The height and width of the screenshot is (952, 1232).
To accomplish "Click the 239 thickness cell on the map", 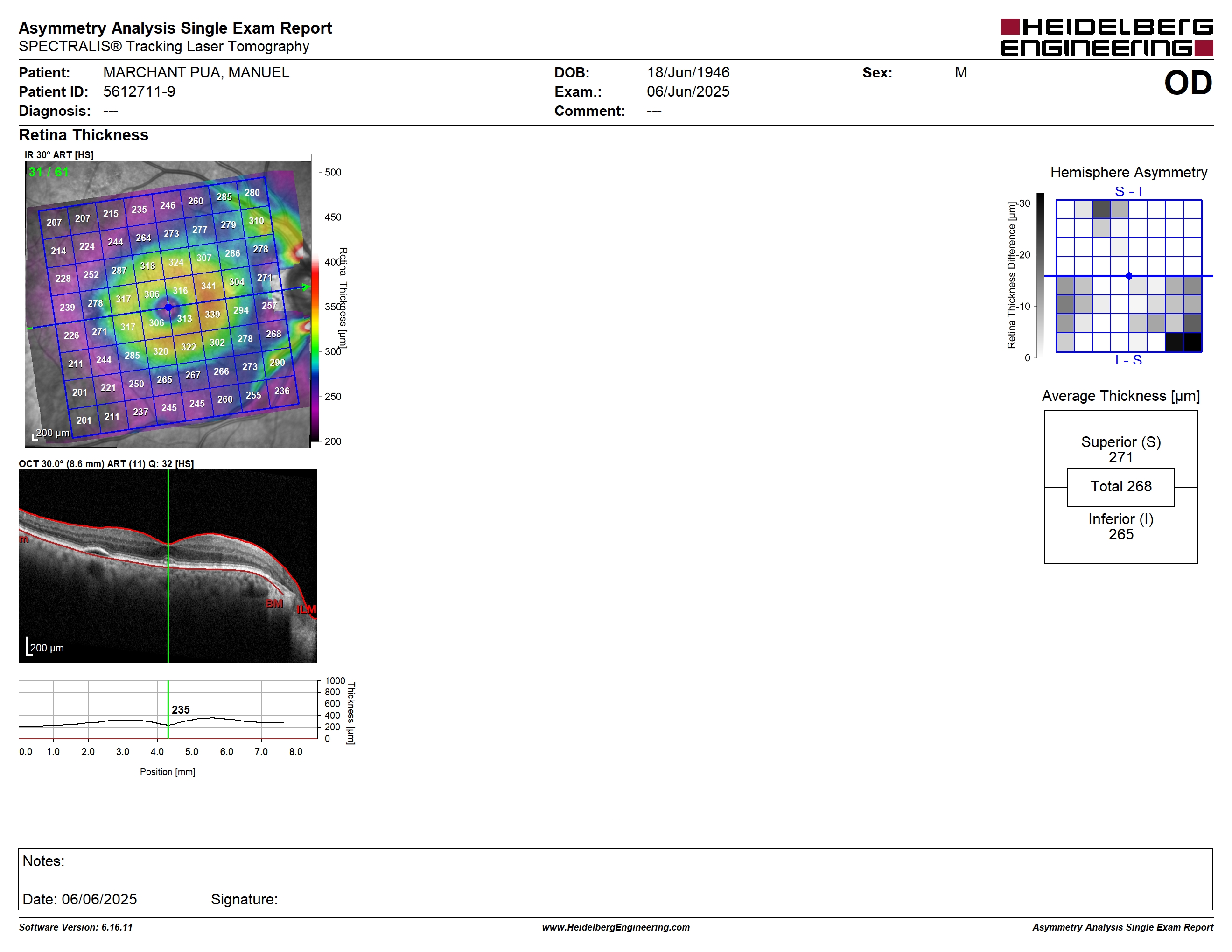I will coord(67,308).
